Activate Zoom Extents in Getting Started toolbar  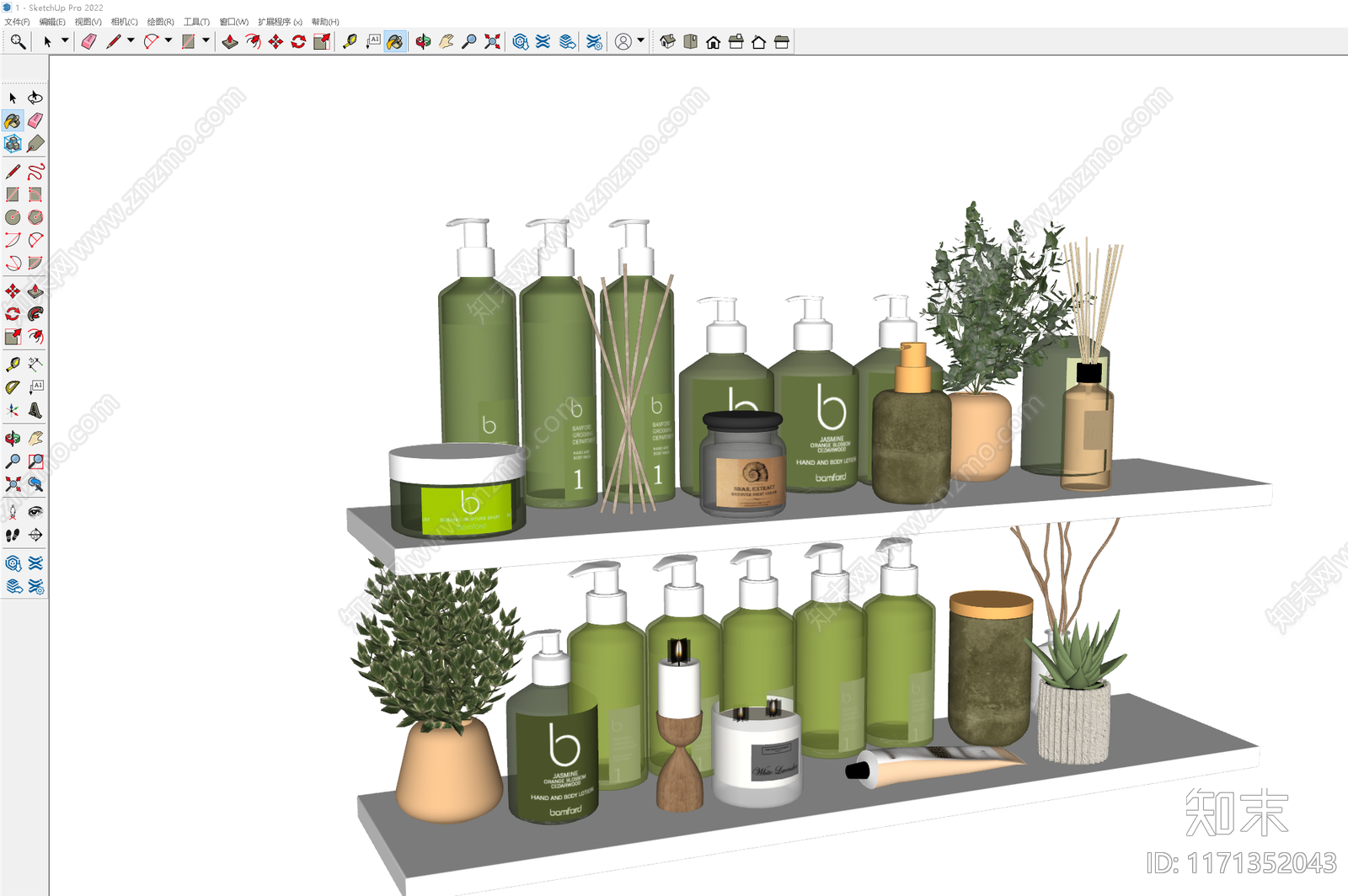click(493, 41)
